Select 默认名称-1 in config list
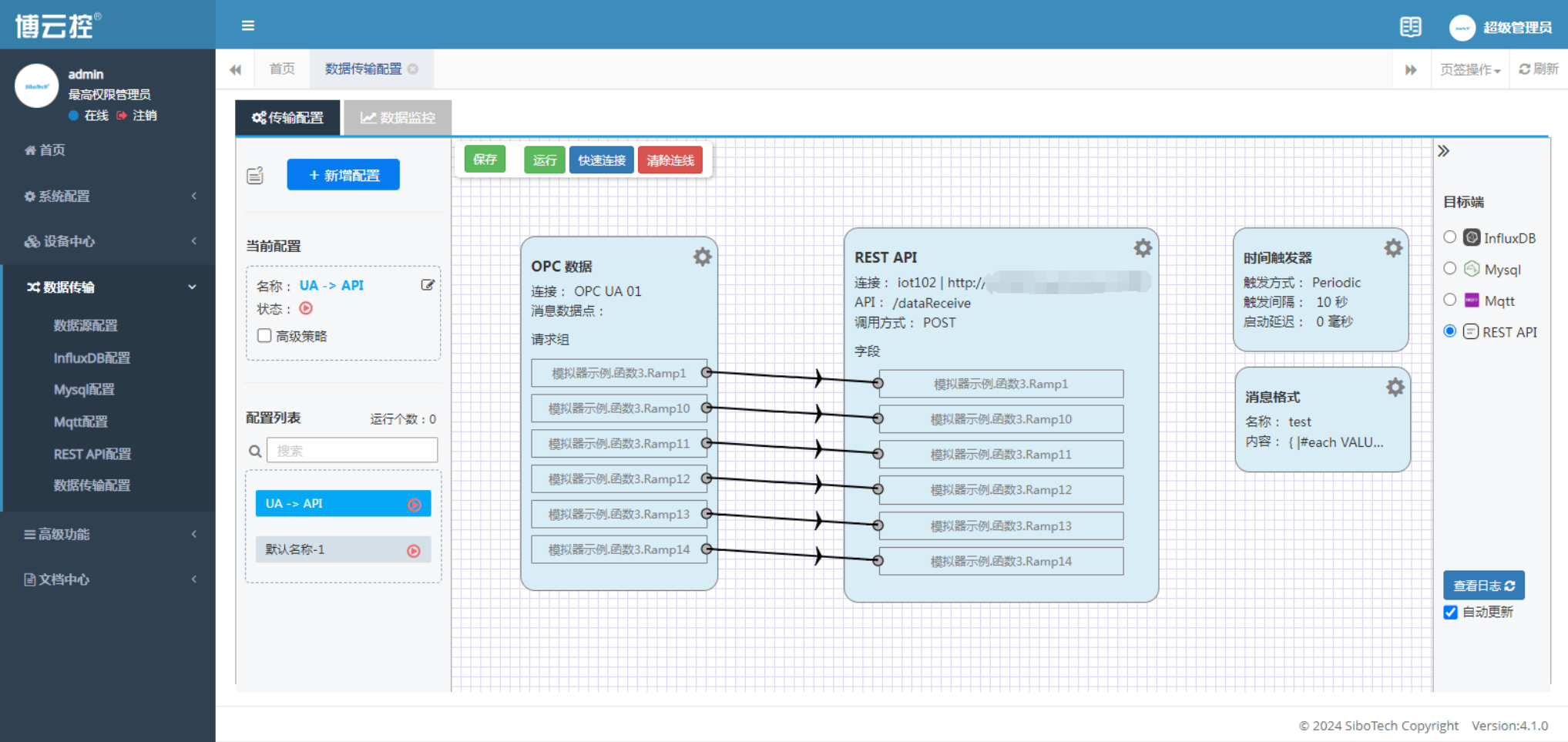 (343, 549)
